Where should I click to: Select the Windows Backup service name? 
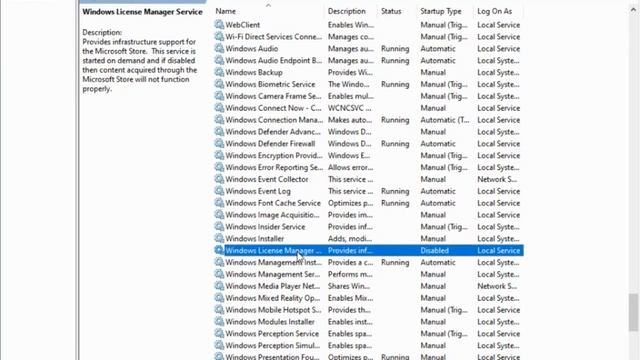[254, 72]
